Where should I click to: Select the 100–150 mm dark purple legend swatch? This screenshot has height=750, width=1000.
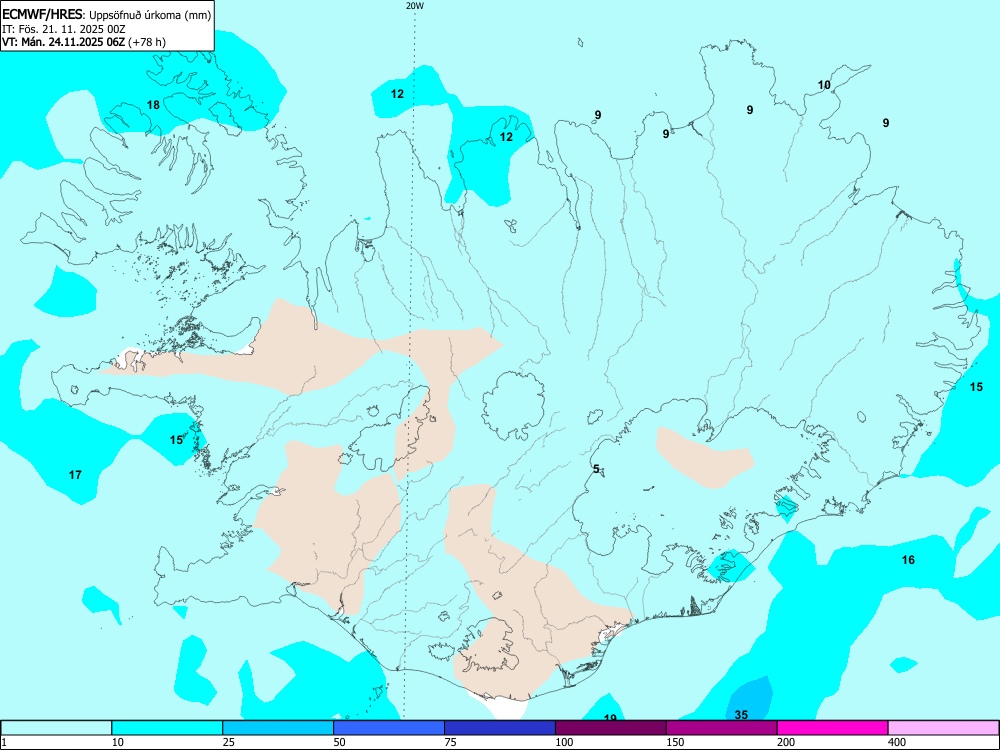(611, 728)
